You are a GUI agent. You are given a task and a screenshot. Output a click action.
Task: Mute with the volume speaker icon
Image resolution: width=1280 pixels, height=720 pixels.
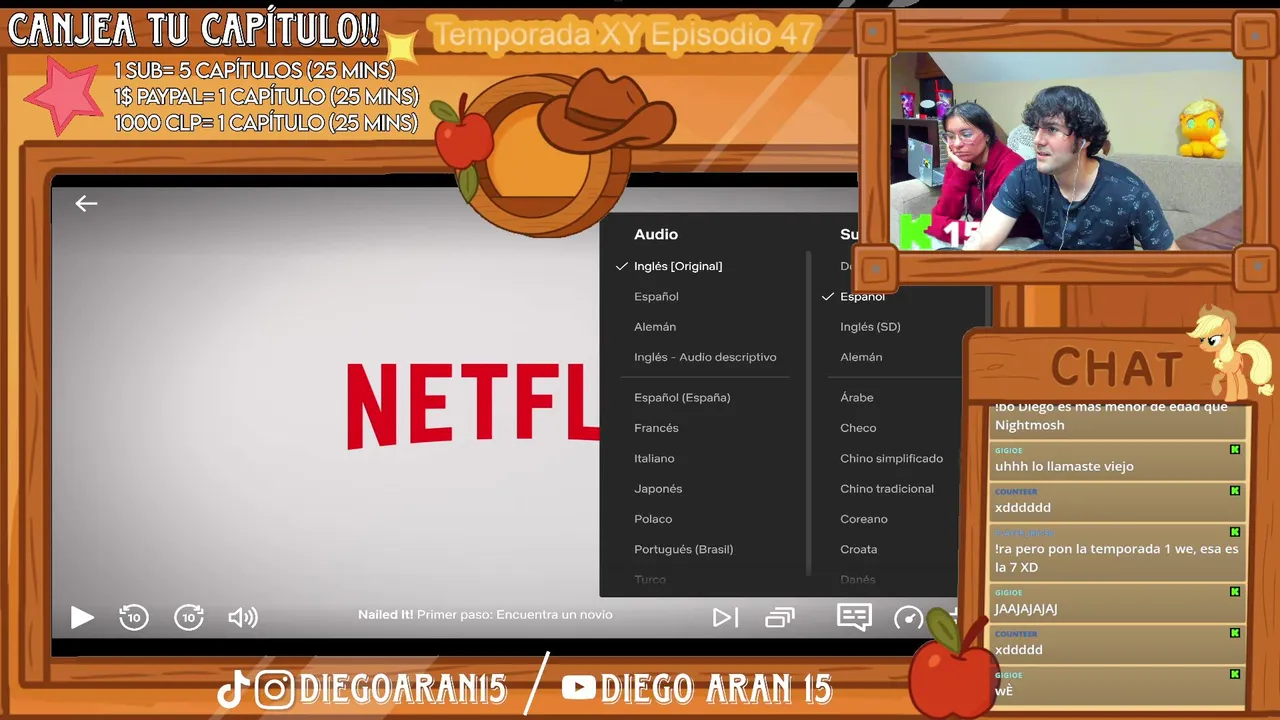pos(243,618)
